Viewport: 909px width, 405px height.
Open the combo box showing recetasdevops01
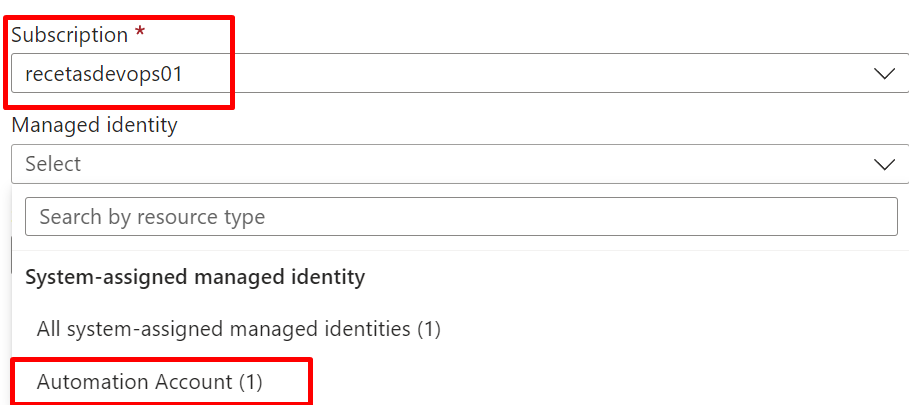point(460,74)
